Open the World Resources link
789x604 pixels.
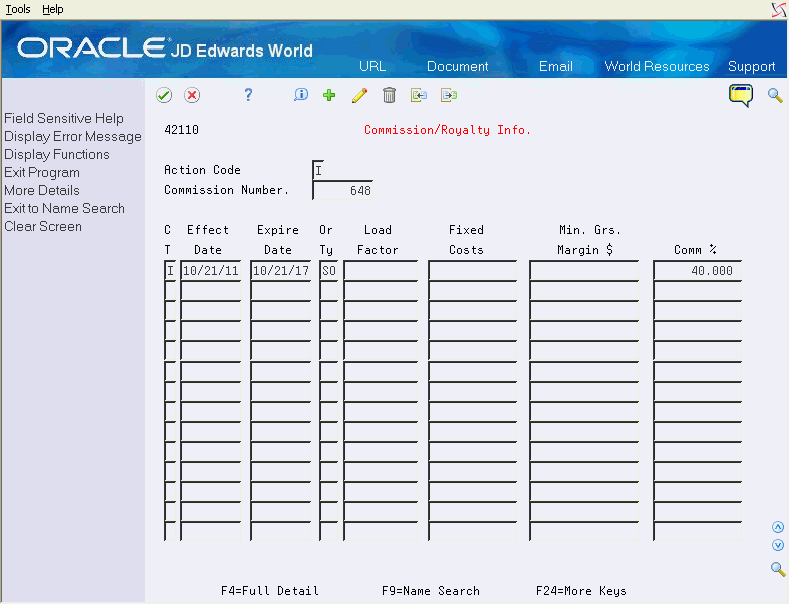tap(657, 66)
